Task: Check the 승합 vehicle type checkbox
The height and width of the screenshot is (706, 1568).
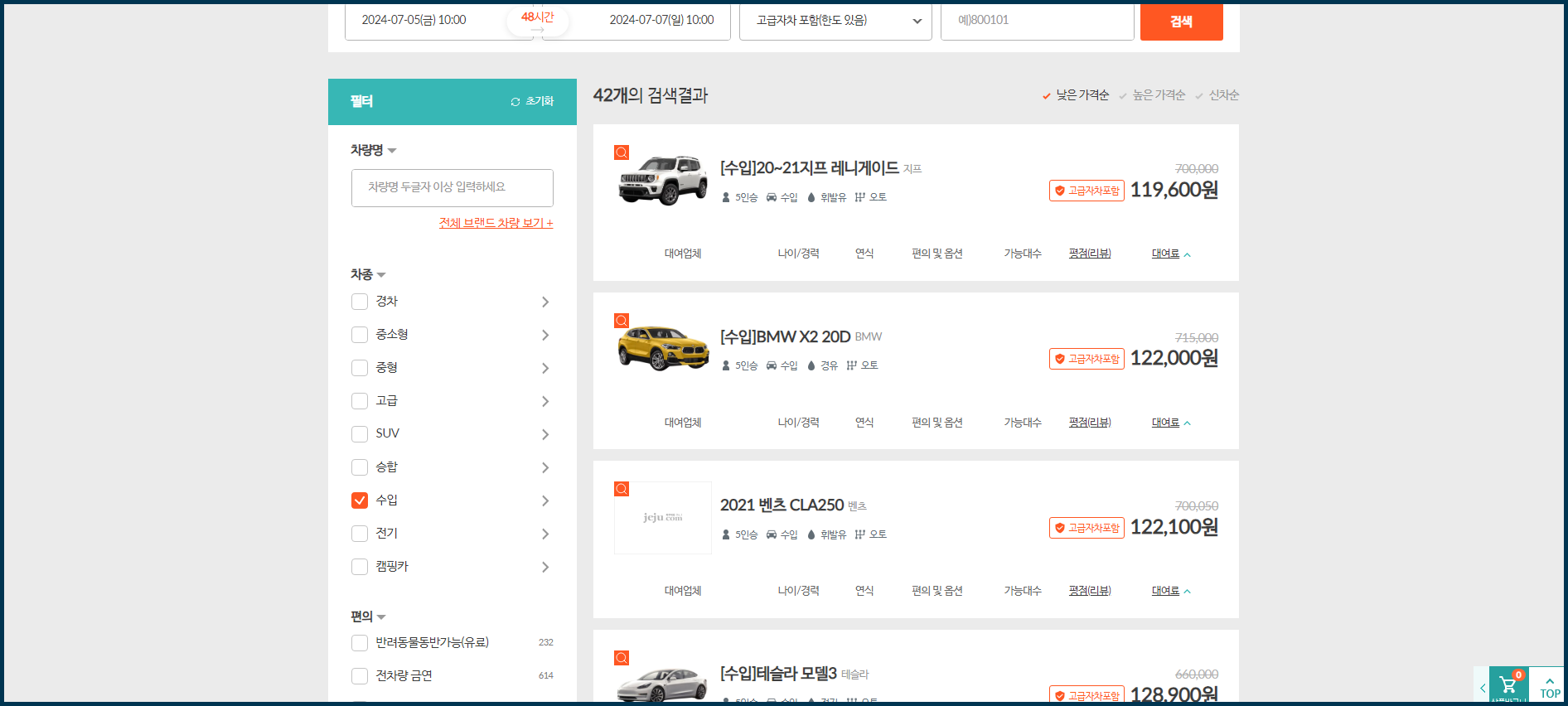Action: pyautogui.click(x=360, y=467)
